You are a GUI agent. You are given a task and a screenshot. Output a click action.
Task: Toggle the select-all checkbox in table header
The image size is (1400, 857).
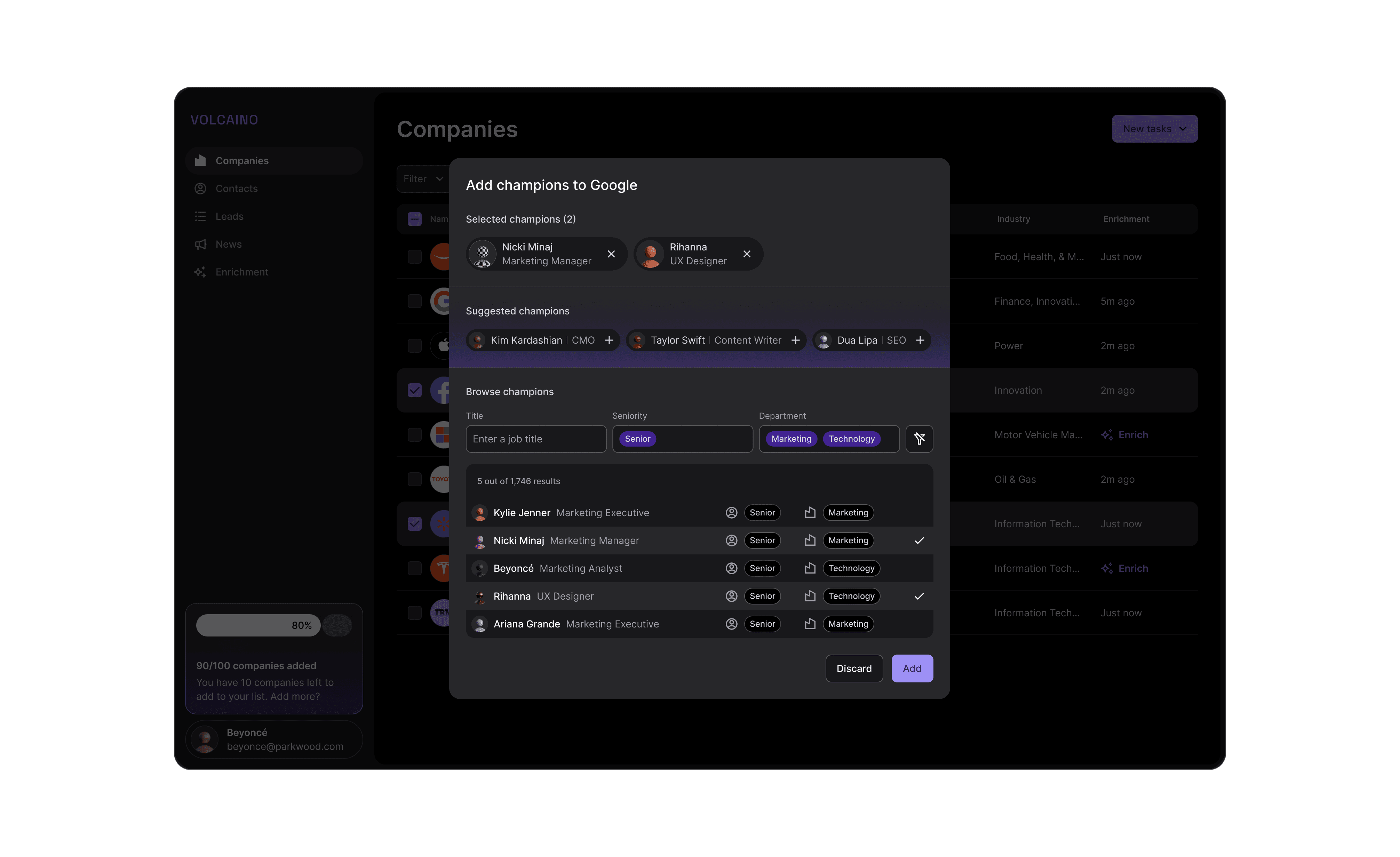tap(415, 219)
